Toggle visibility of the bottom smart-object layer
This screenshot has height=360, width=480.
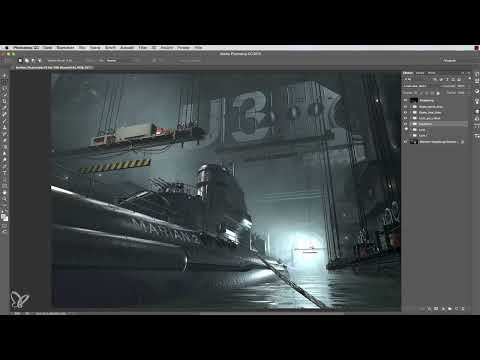[406, 142]
